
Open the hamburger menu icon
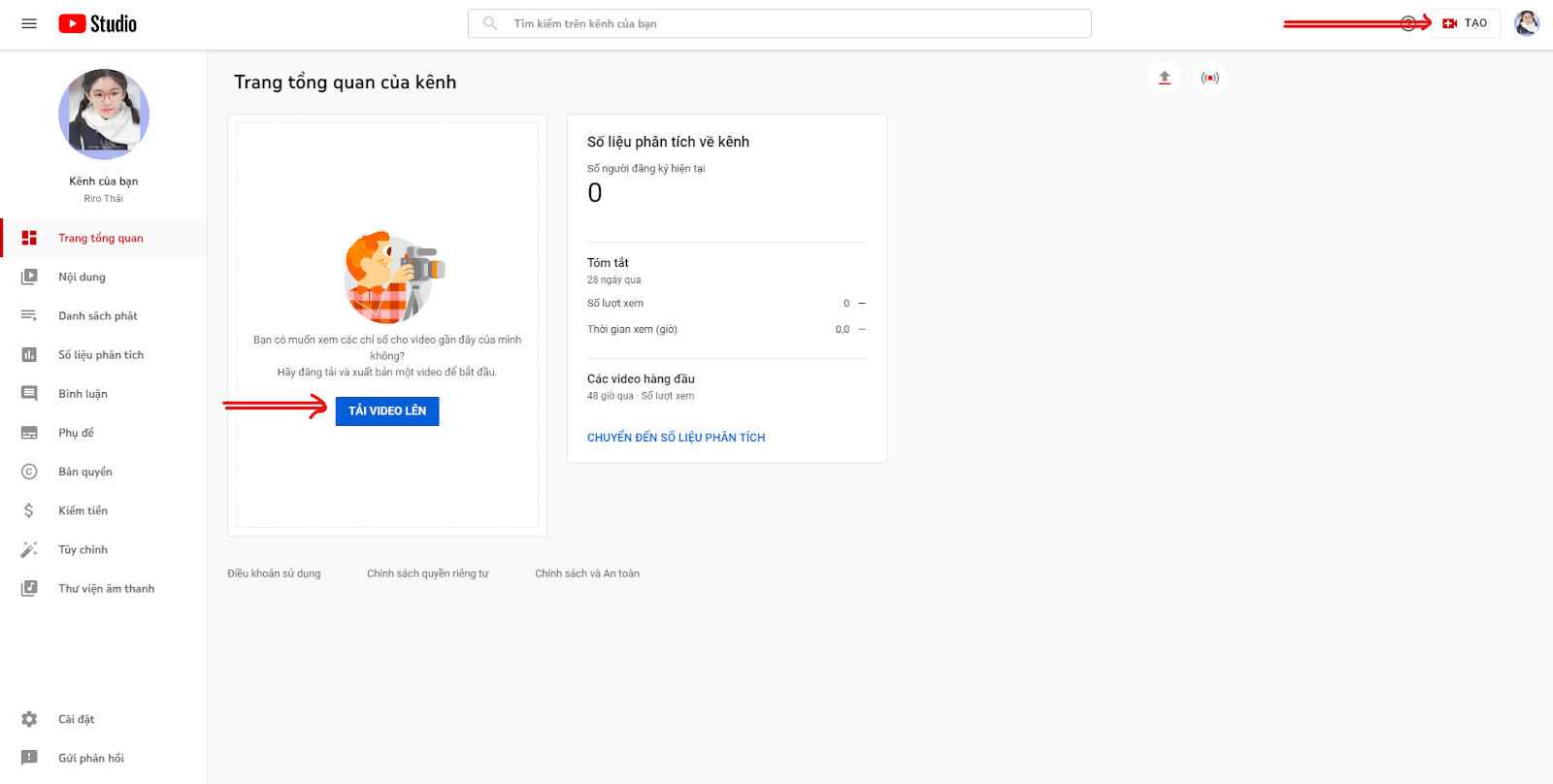tap(29, 23)
